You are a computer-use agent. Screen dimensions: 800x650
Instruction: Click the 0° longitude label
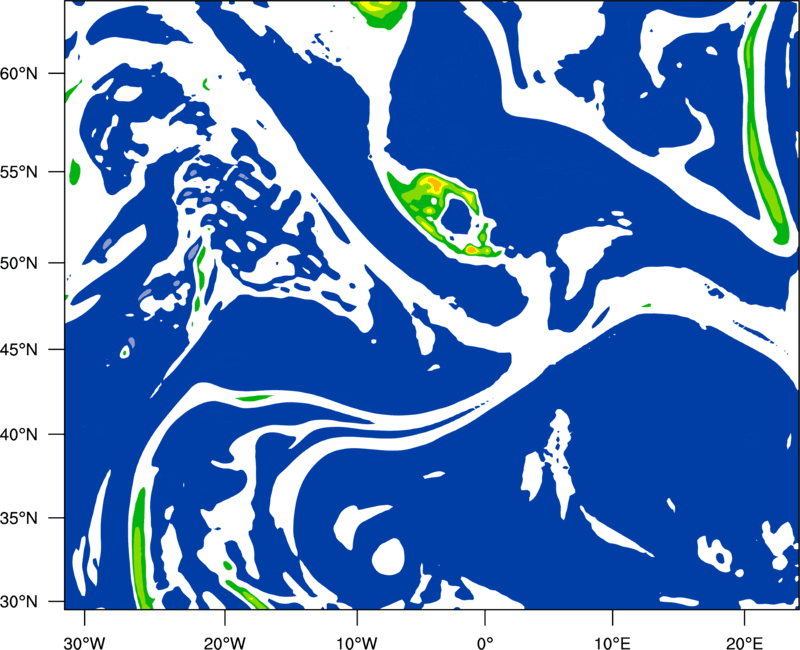[x=485, y=643]
